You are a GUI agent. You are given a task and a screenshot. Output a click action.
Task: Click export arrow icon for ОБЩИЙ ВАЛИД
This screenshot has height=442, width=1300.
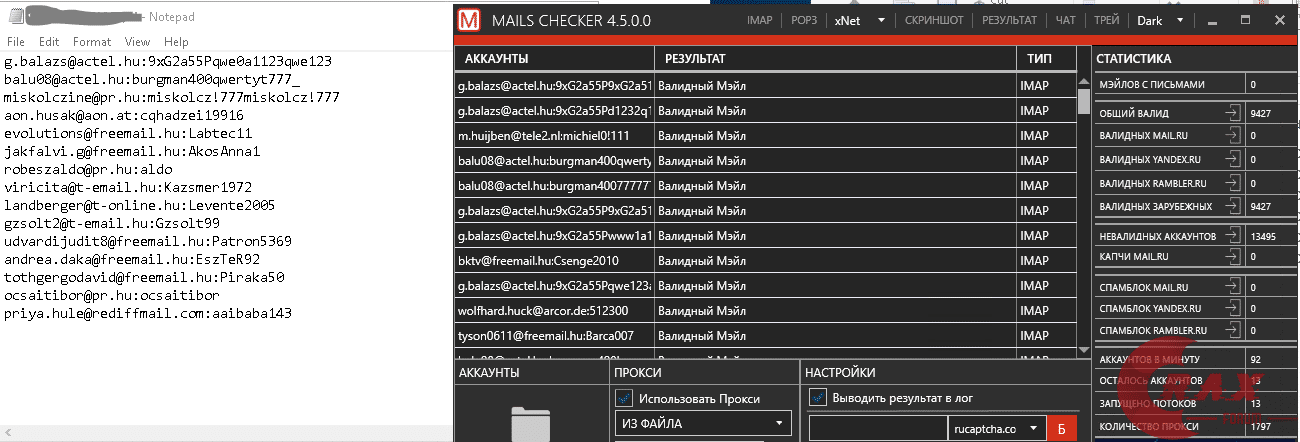point(1231,114)
